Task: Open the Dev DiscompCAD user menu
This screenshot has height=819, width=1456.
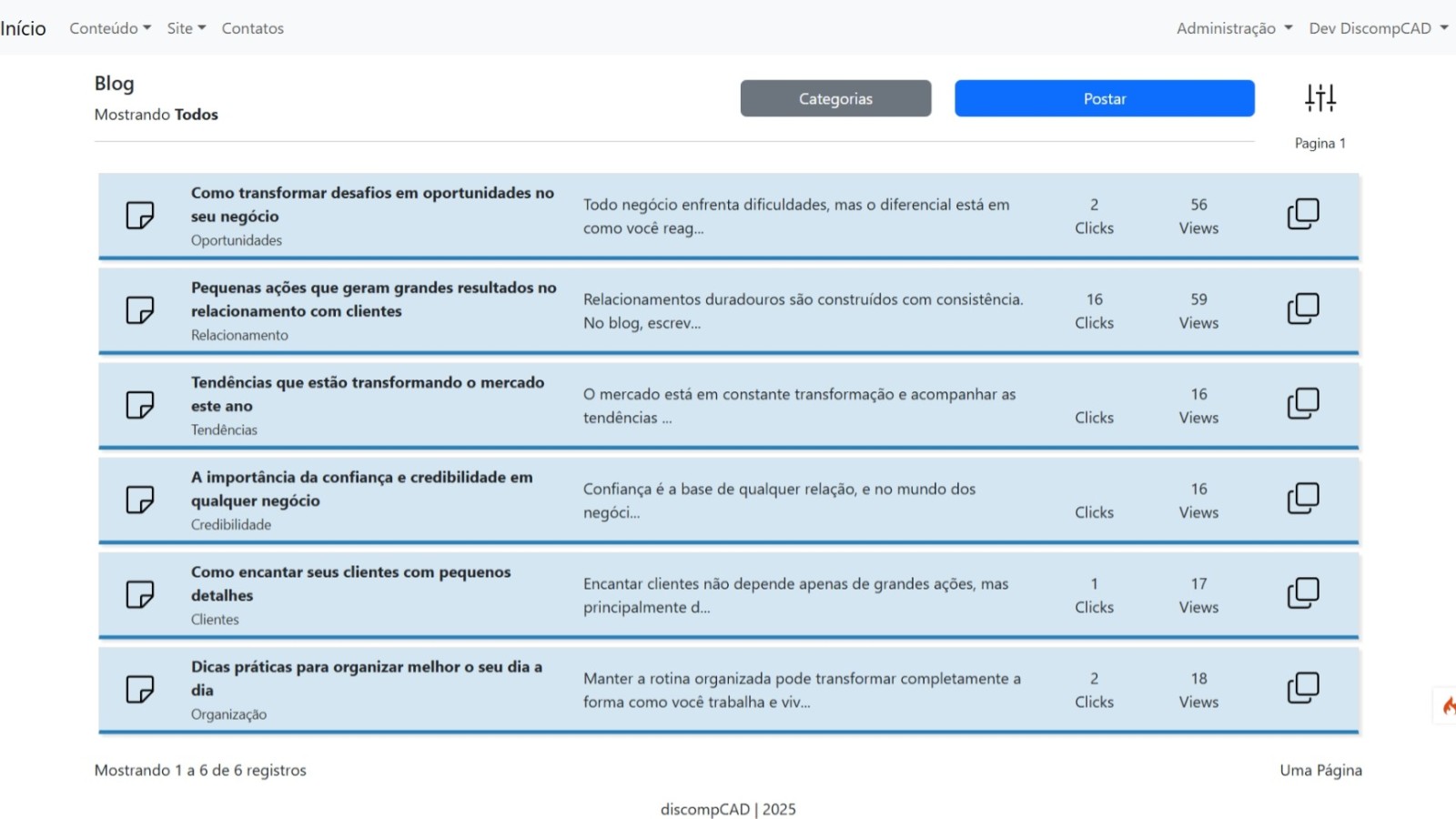Action: coord(1377,28)
